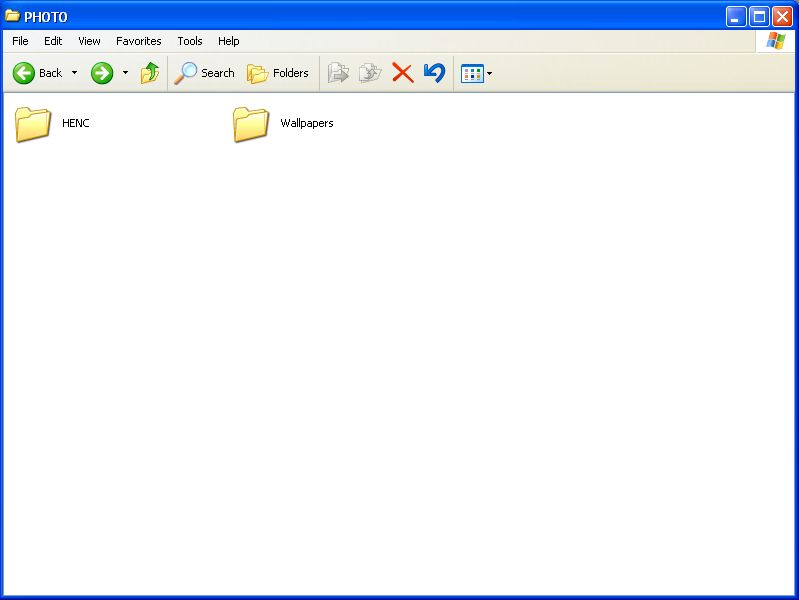Image resolution: width=799 pixels, height=600 pixels.
Task: Open the Back history dropdown arrow
Action: (x=74, y=73)
